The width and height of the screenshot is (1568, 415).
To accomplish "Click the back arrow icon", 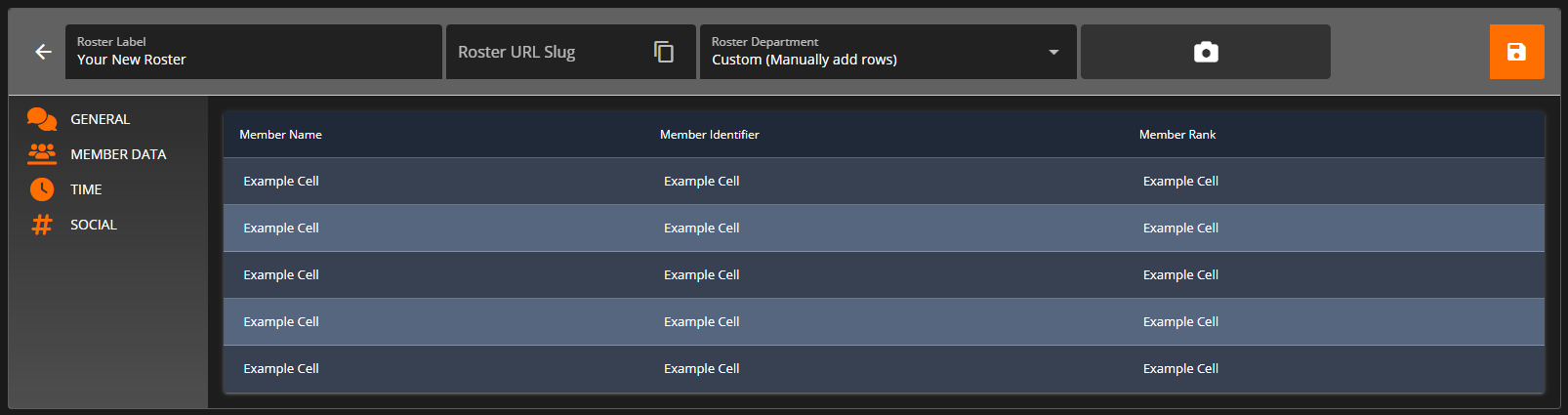I will (43, 52).
